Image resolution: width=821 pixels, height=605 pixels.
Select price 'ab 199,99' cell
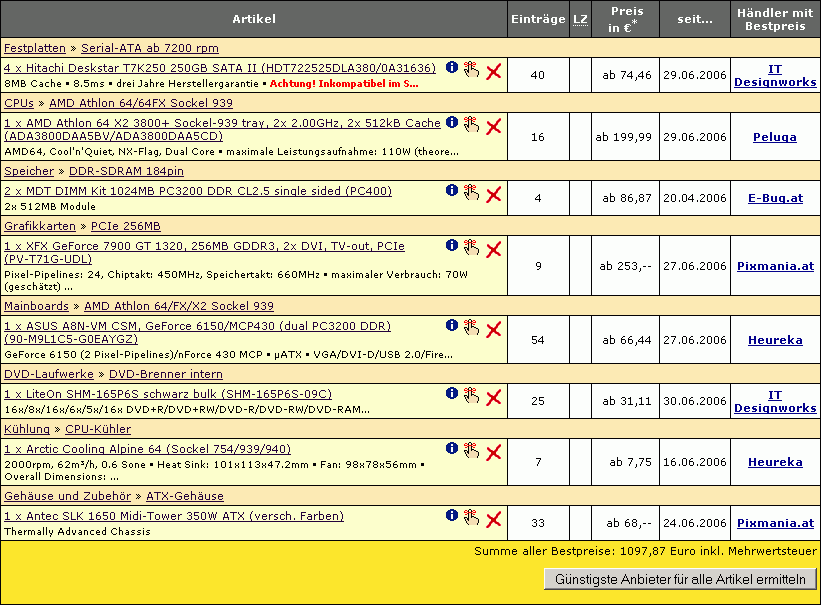click(625, 137)
